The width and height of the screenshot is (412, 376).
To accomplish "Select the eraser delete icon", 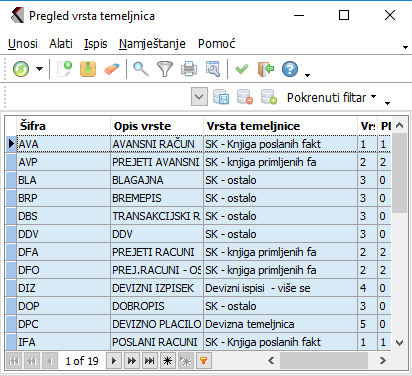I will tap(112, 69).
